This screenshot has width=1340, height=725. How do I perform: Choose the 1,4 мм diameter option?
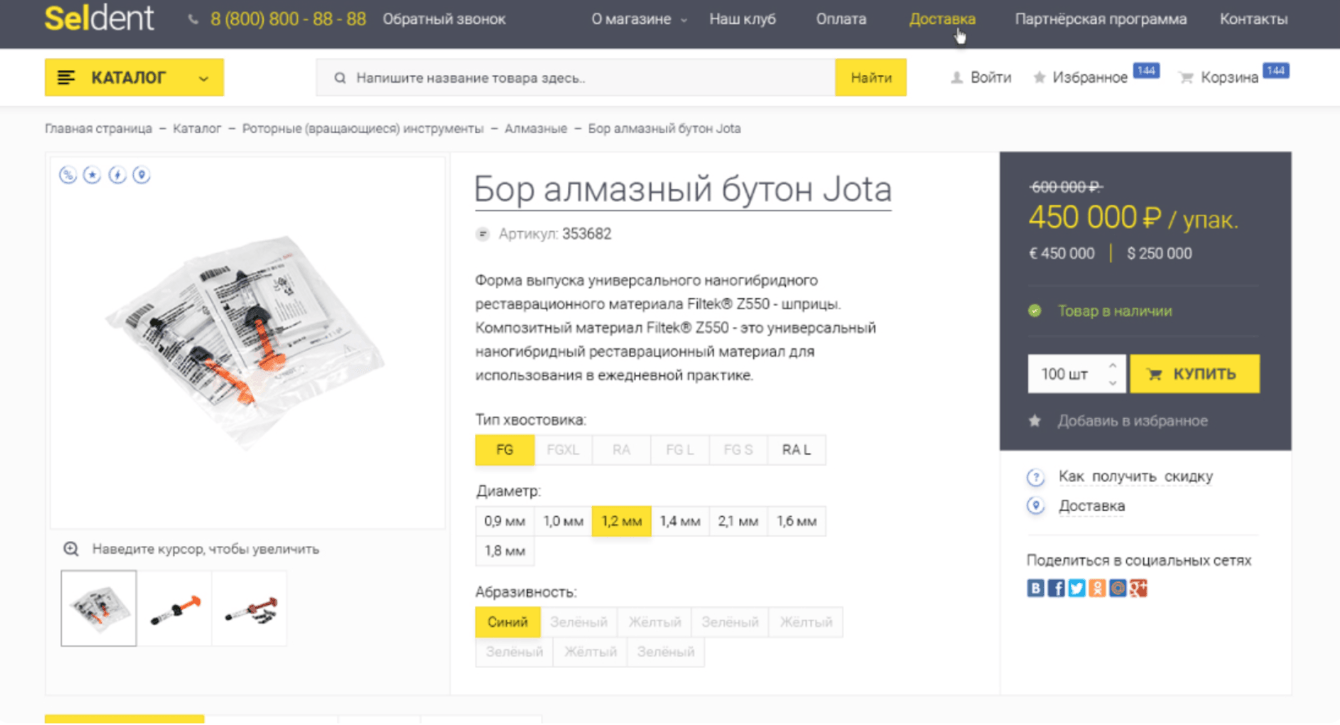pos(680,521)
